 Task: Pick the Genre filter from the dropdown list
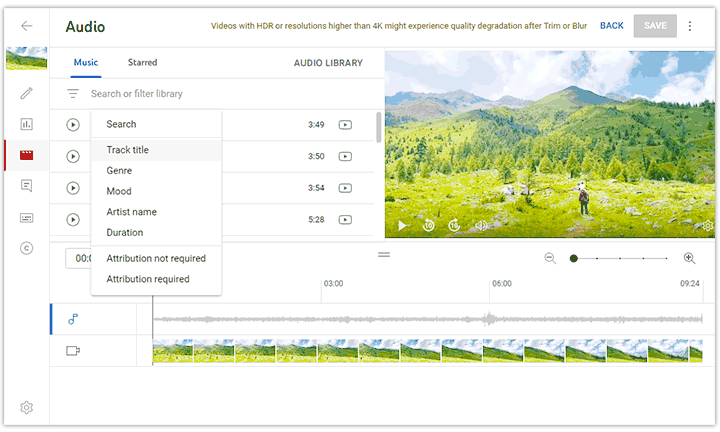click(x=119, y=171)
